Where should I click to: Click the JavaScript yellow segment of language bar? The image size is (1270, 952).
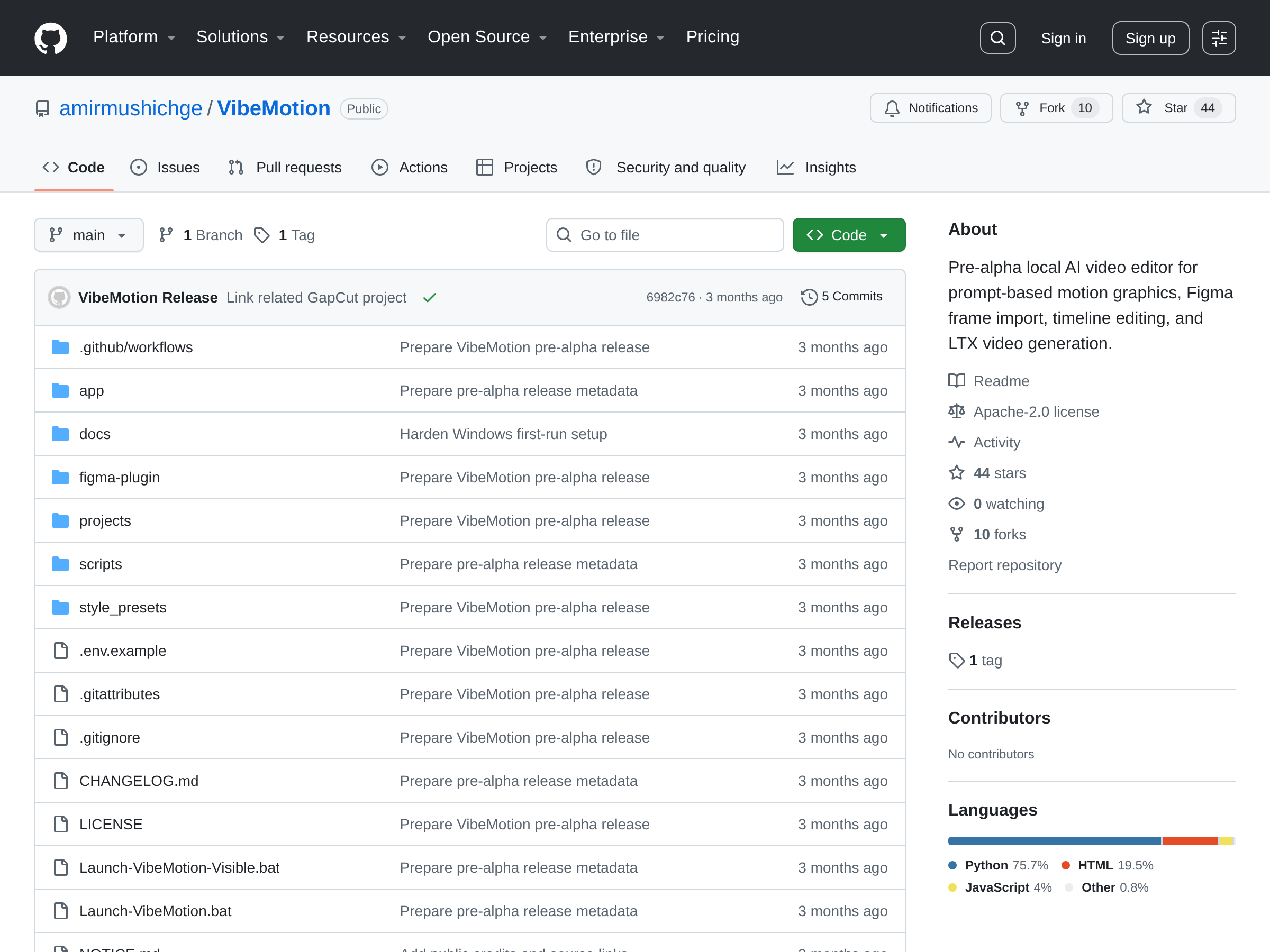(1226, 841)
